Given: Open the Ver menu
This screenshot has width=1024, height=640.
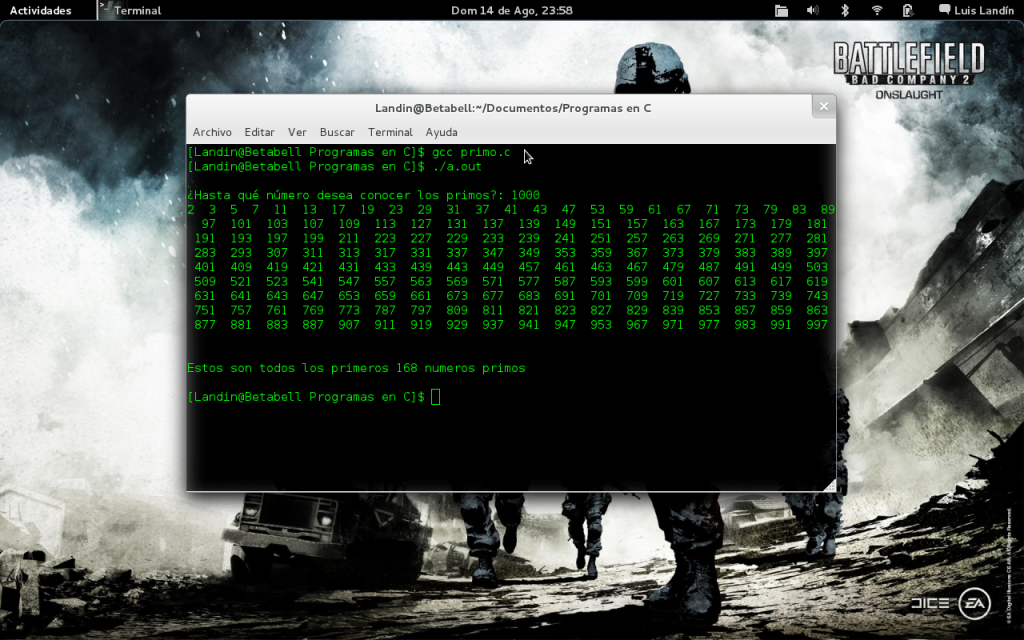Looking at the screenshot, I should point(297,132).
